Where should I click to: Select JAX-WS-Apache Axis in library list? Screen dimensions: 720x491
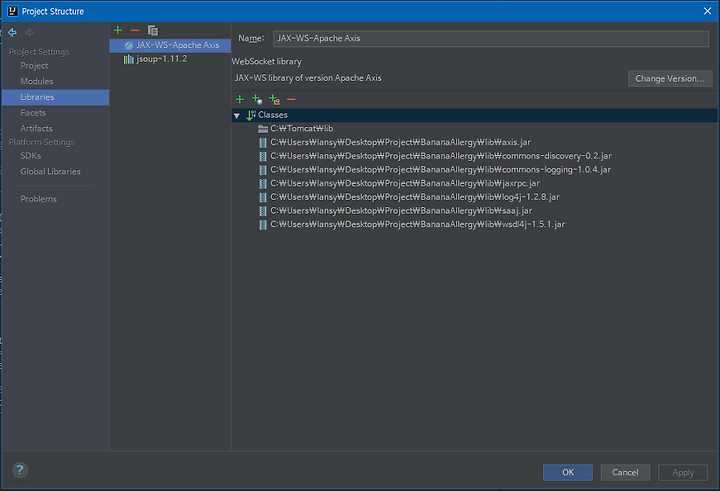[x=170, y=45]
